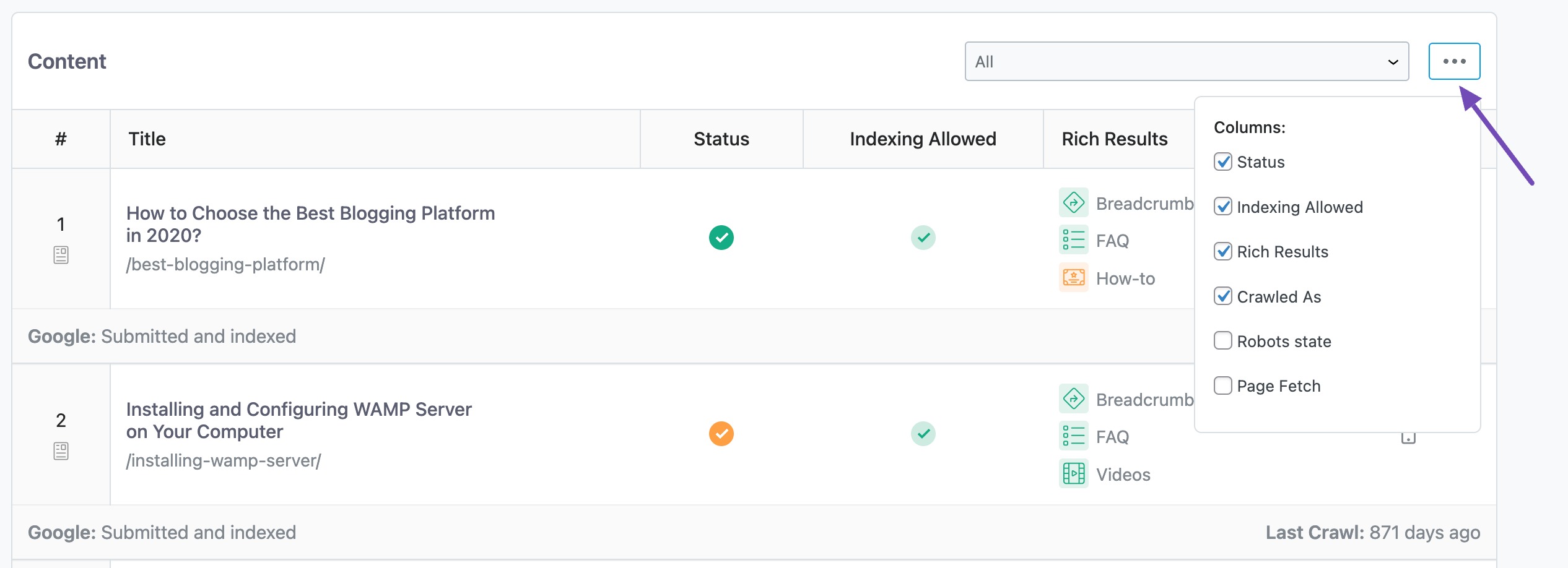Click indexing allowed checkmark for blogging platform row

923,238
